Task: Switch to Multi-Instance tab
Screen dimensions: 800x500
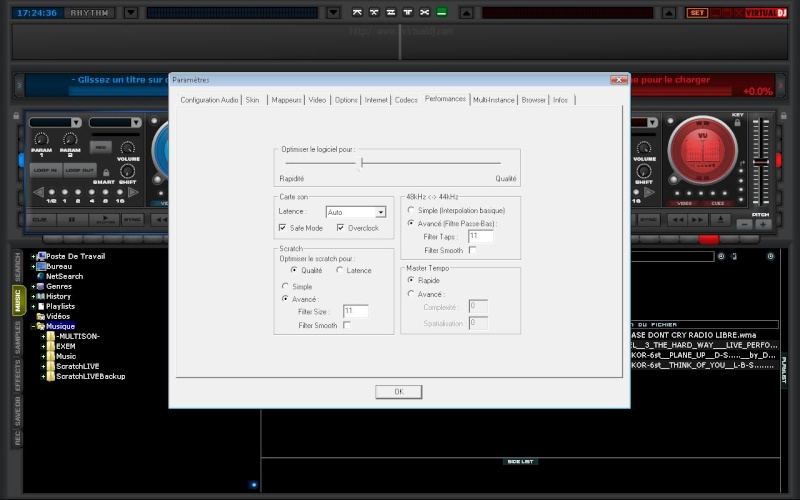Action: (x=493, y=100)
